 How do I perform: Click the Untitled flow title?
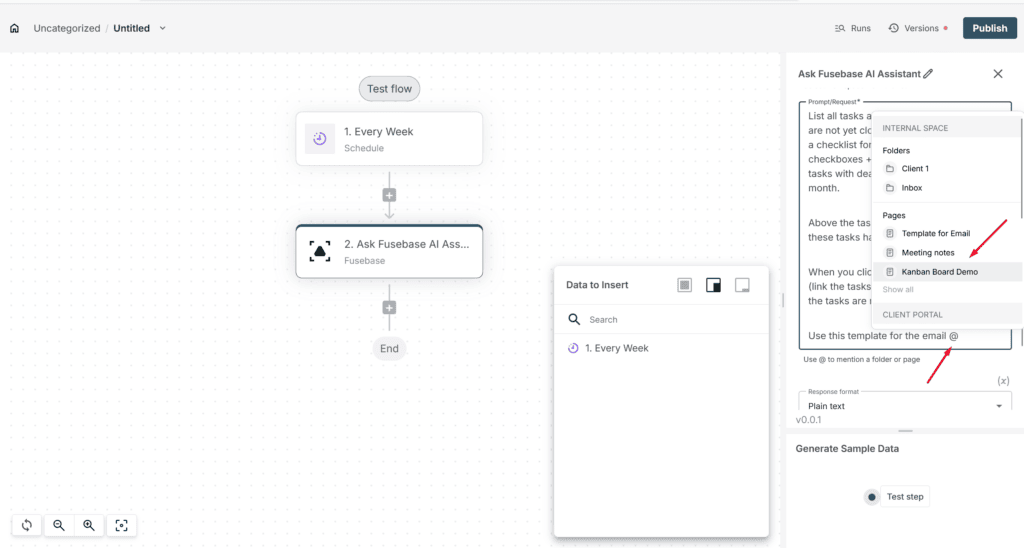(131, 28)
